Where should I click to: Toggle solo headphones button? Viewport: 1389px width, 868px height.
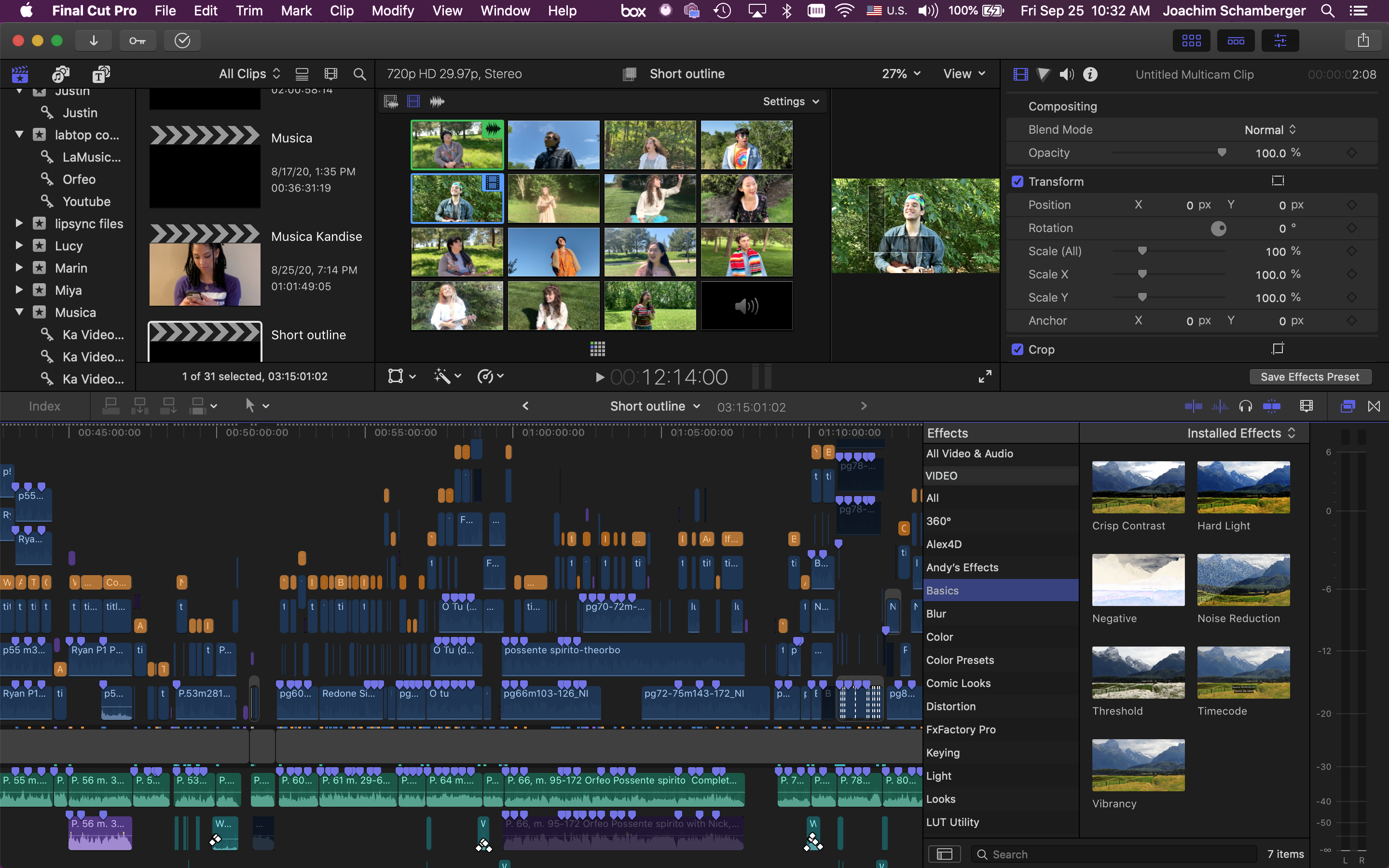[1246, 406]
